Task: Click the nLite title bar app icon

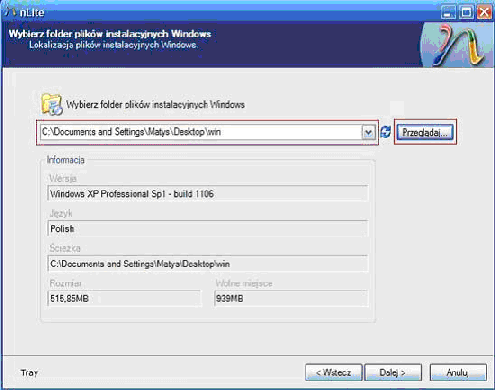Action: point(10,12)
